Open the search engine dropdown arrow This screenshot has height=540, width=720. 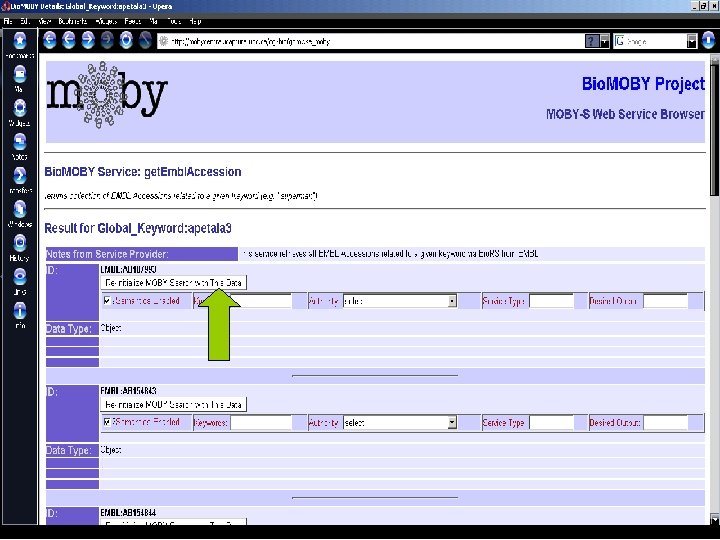point(692,41)
